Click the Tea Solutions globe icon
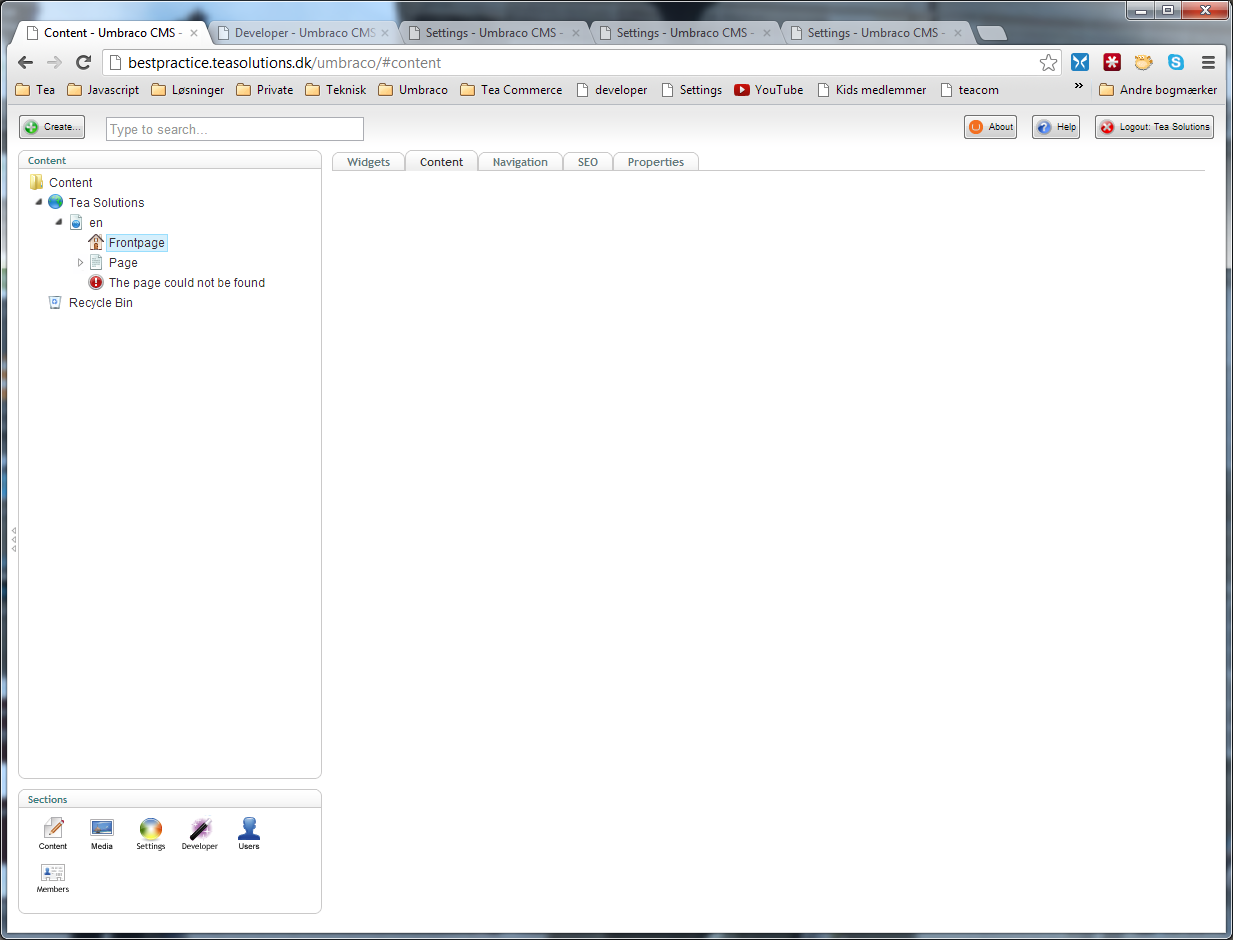Image resolution: width=1233 pixels, height=940 pixels. tap(56, 202)
